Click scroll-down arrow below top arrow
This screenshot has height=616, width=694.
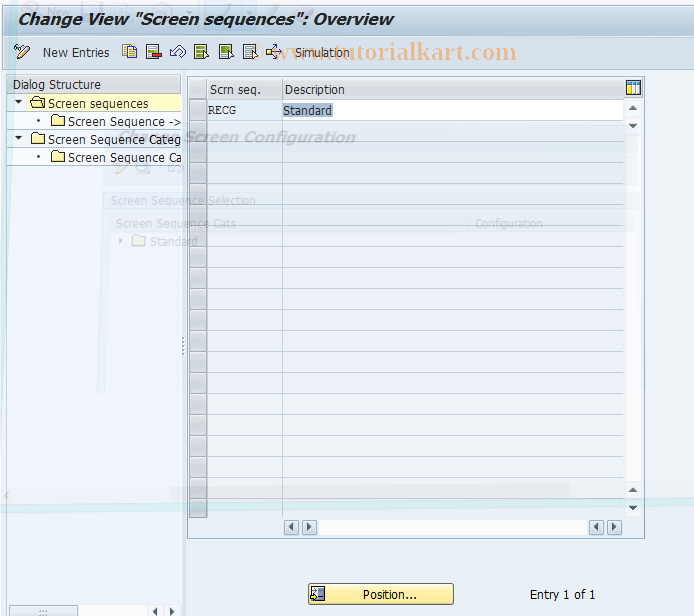[633, 126]
